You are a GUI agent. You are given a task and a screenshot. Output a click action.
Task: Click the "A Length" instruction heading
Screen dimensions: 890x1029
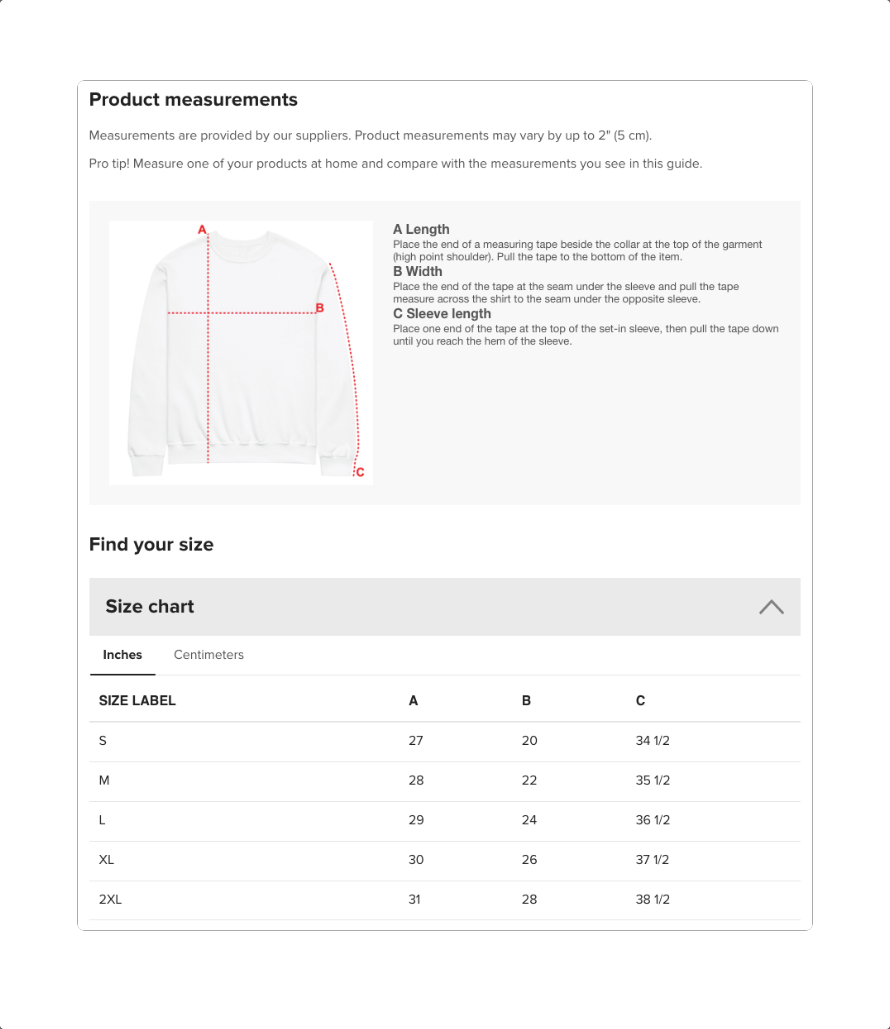[421, 229]
